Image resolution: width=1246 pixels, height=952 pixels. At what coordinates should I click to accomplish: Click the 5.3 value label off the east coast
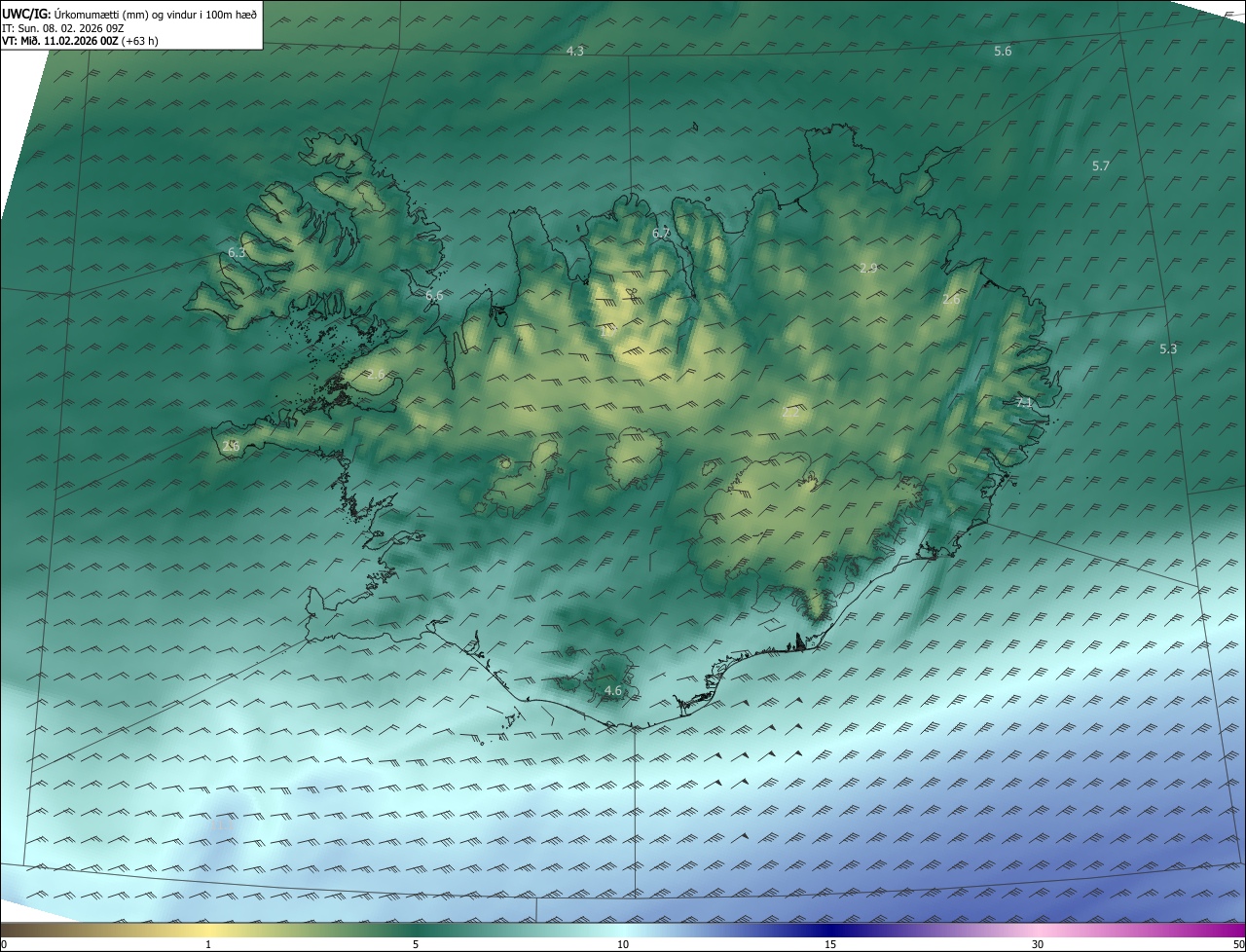coord(1168,348)
